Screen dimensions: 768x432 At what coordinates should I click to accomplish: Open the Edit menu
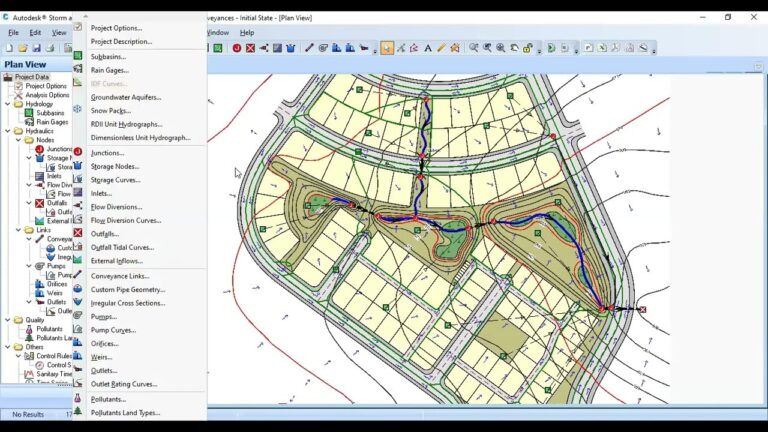[x=35, y=33]
